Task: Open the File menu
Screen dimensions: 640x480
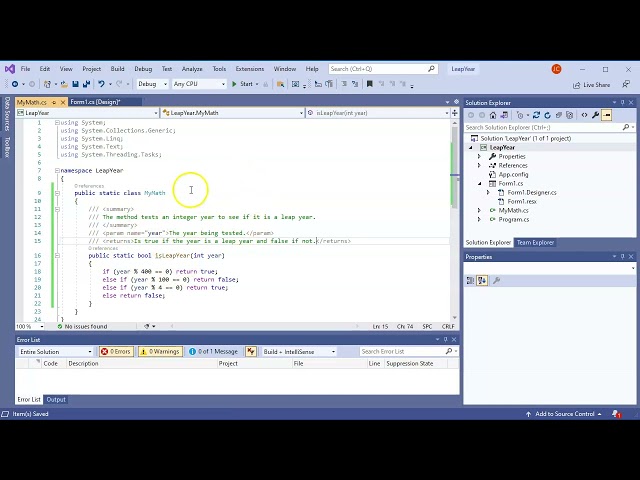Action: (x=25, y=69)
